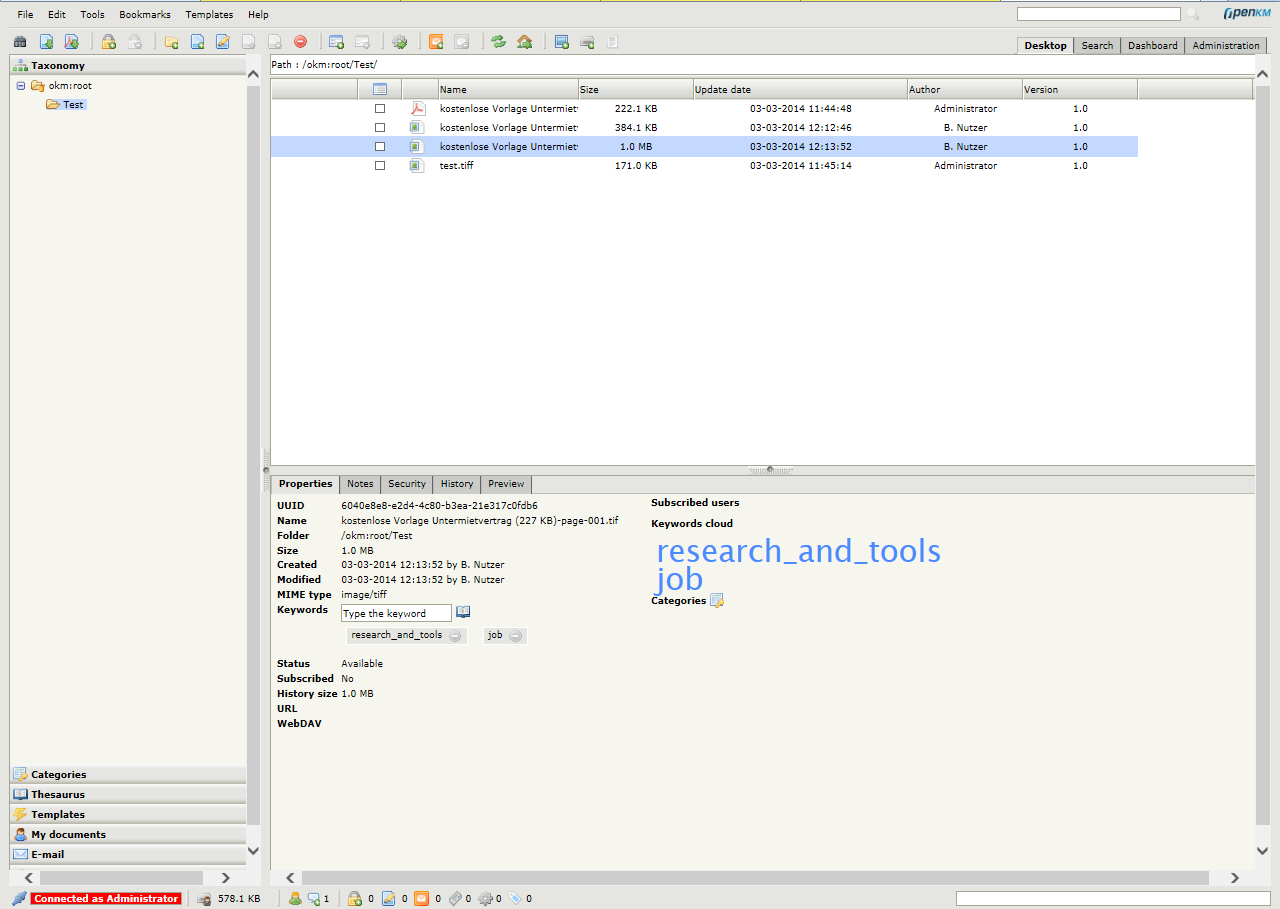
Task: Click the refresh green arrows icon
Action: point(498,42)
